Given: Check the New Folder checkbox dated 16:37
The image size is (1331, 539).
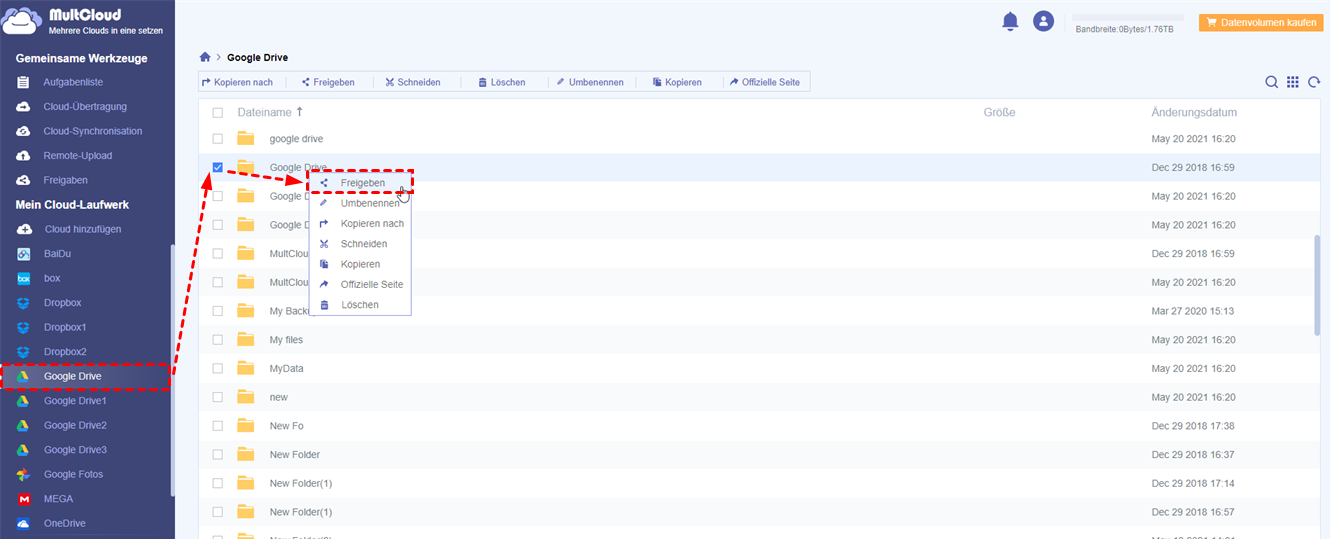Looking at the screenshot, I should click(218, 455).
